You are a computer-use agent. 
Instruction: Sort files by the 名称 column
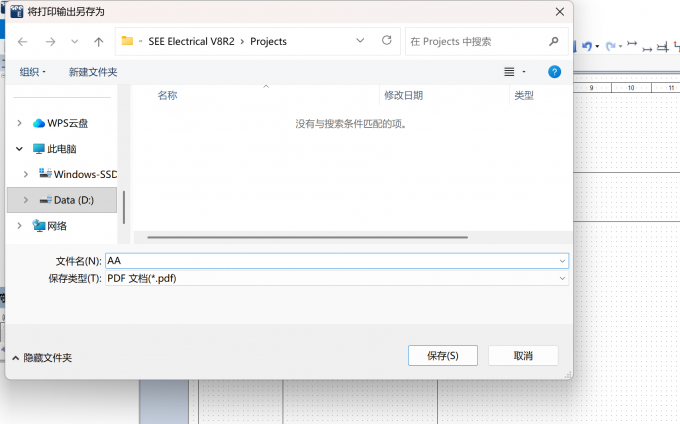point(167,95)
